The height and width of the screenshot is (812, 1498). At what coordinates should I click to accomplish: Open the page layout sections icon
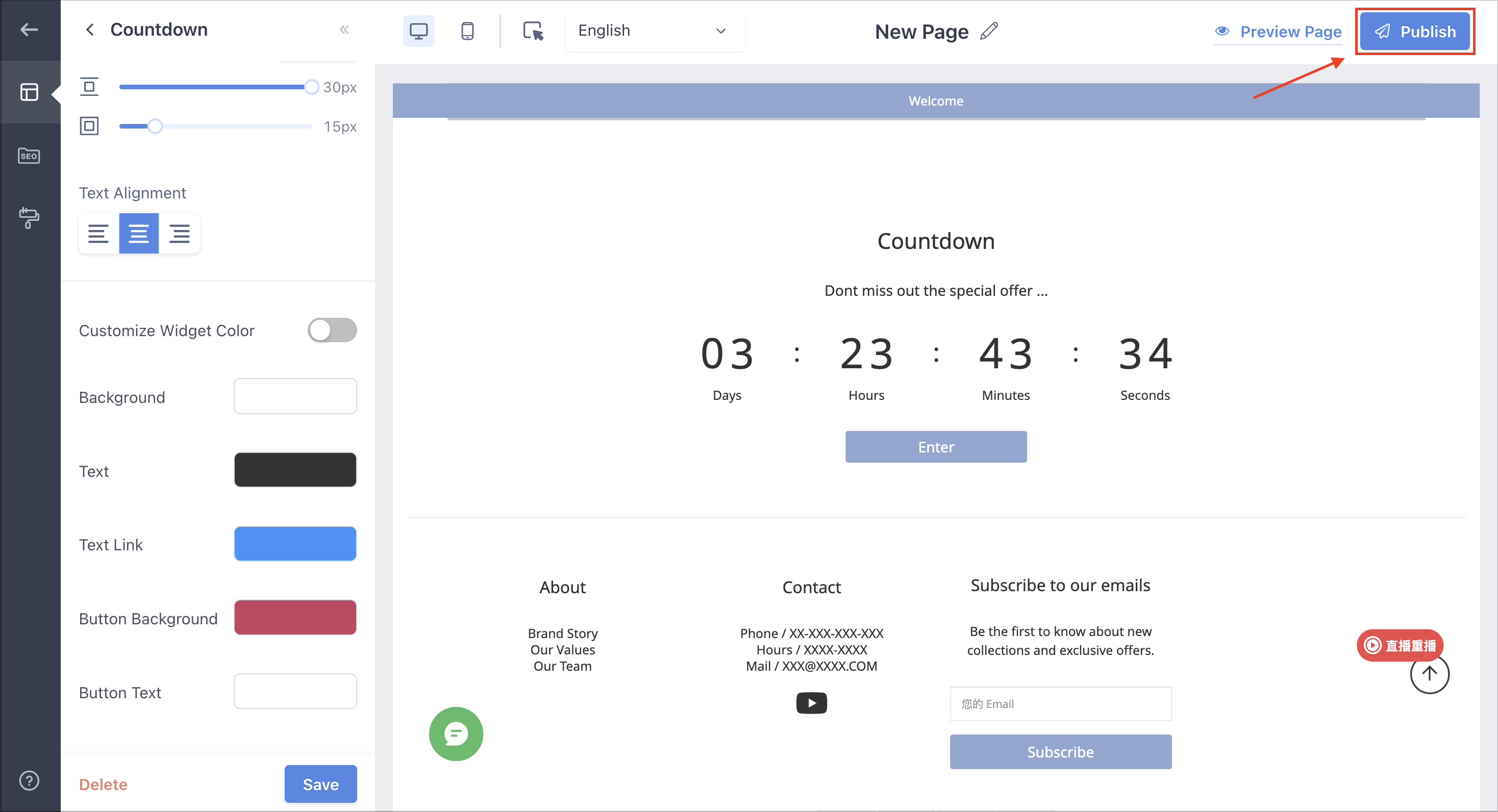click(29, 92)
